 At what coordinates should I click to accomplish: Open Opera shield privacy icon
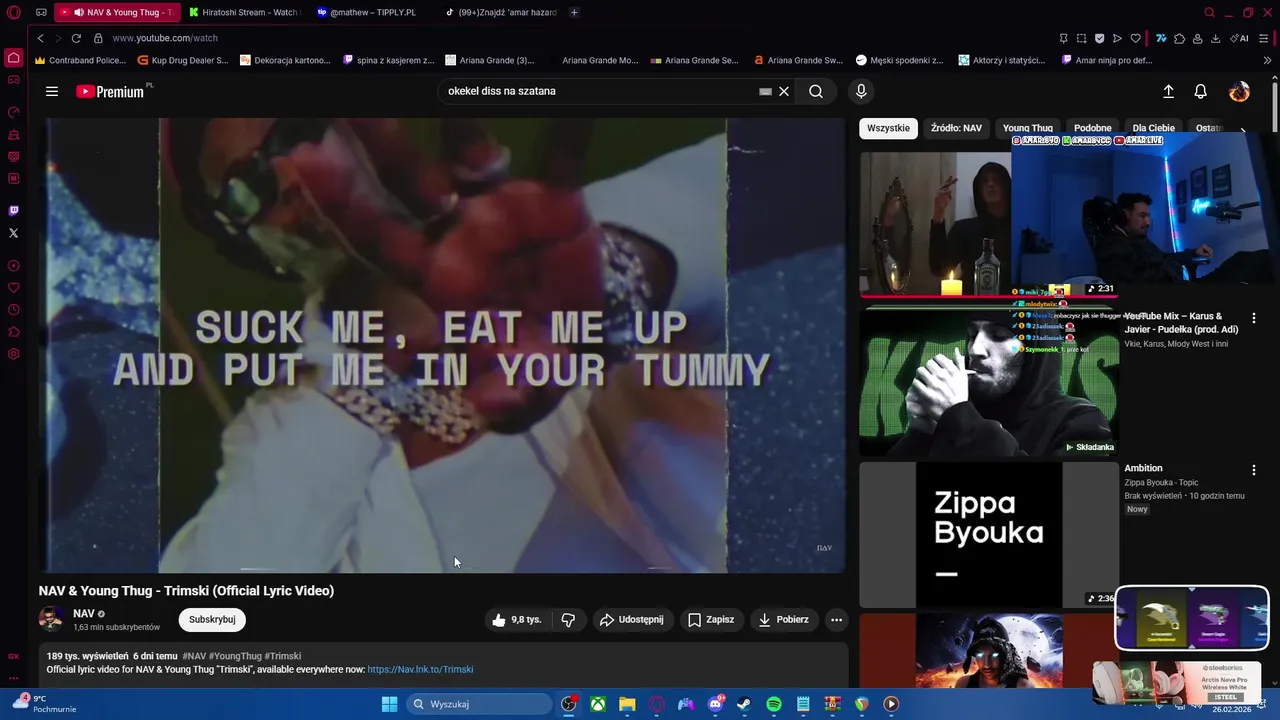pyautogui.click(x=1099, y=38)
